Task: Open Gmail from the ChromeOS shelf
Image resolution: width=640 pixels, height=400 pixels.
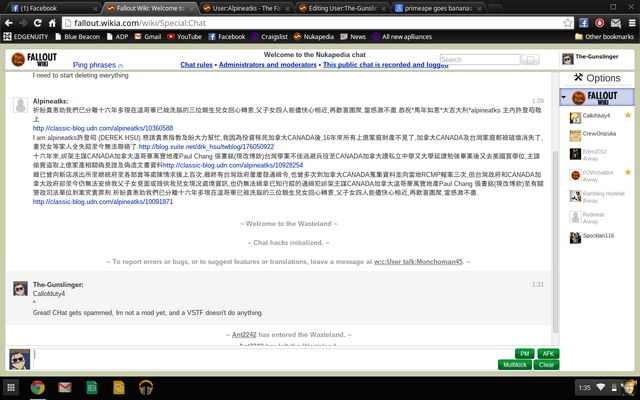Action: [x=65, y=387]
